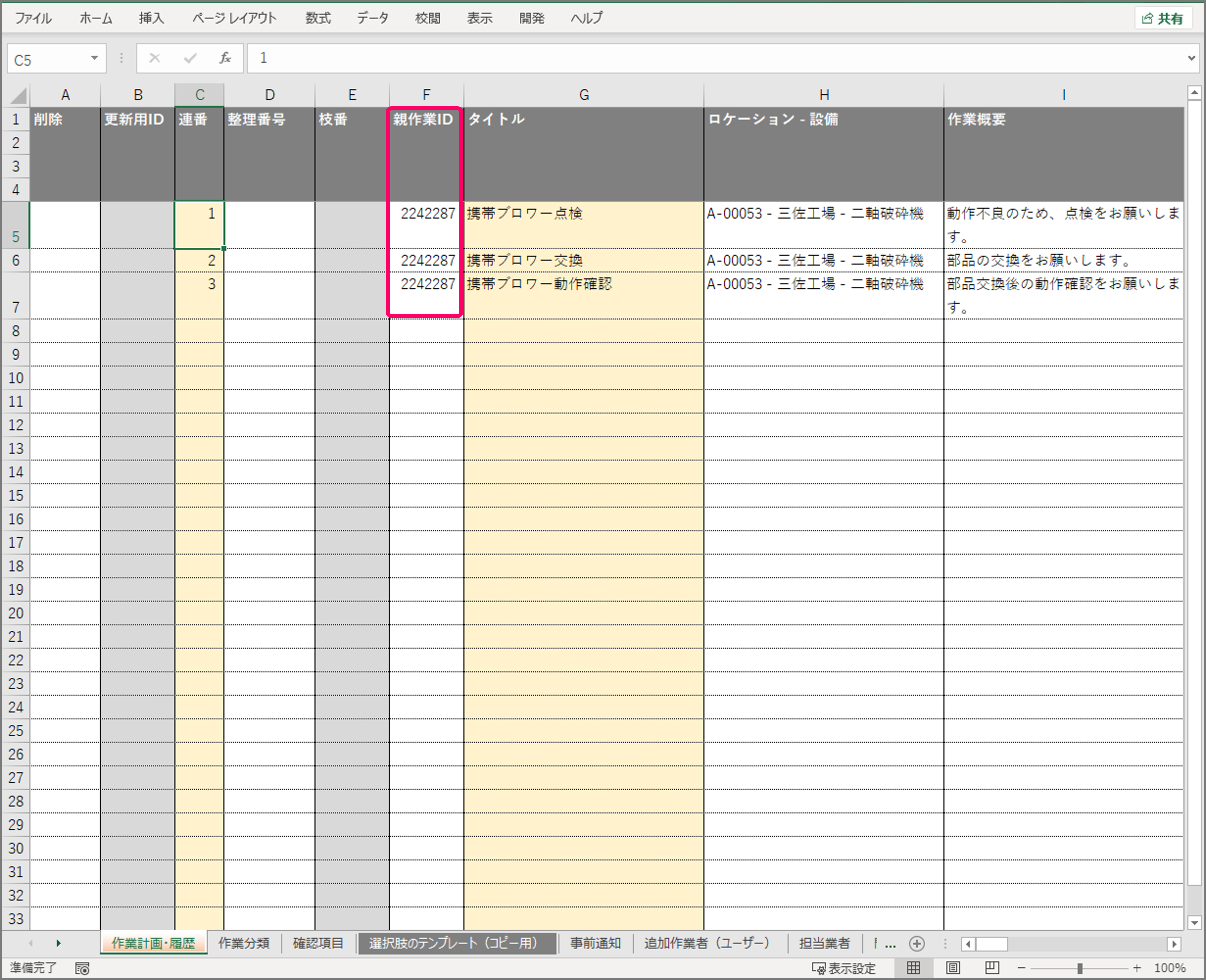Open the データ ribbon tab
The height and width of the screenshot is (980, 1206).
[x=372, y=18]
